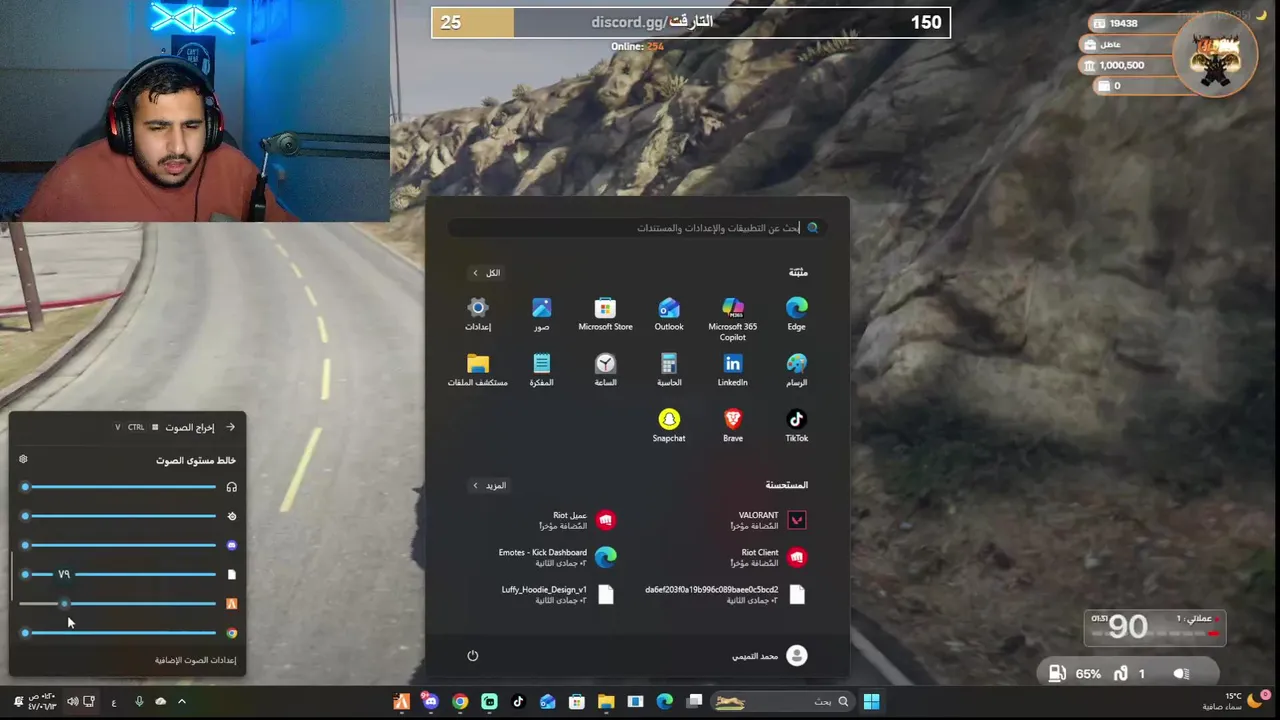
Task: Open the da6ef203f0a19b996c089baee0c5bcd2 file
Action: click(x=726, y=594)
